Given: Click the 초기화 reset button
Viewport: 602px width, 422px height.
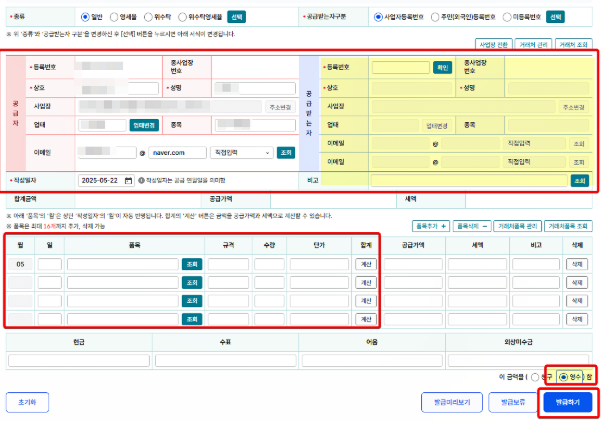Looking at the screenshot, I should 27,402.
